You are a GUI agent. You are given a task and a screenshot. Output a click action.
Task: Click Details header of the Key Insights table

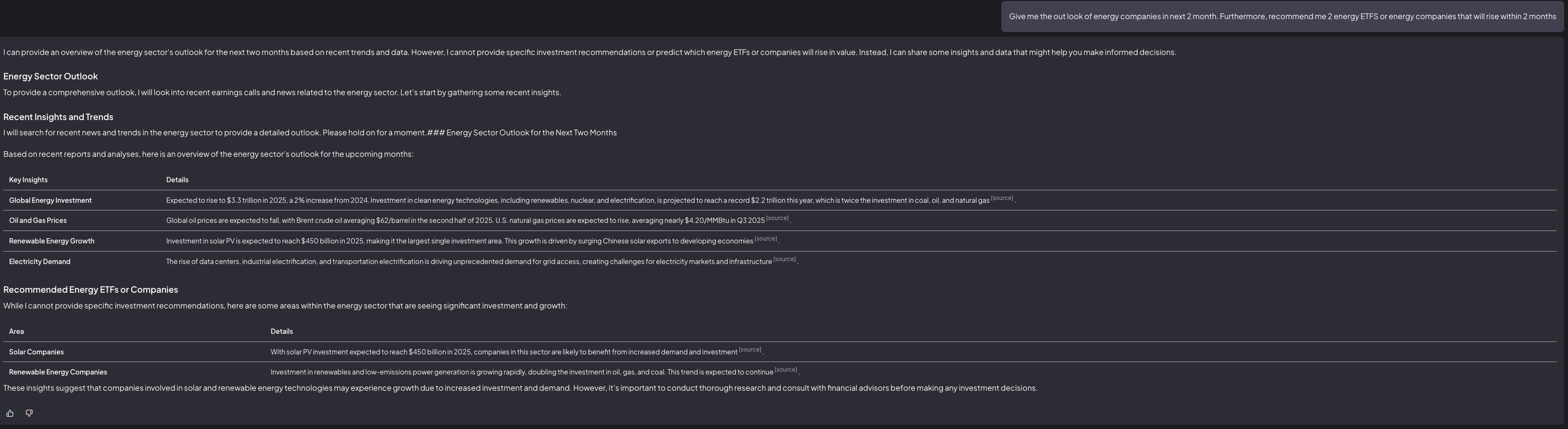[177, 179]
